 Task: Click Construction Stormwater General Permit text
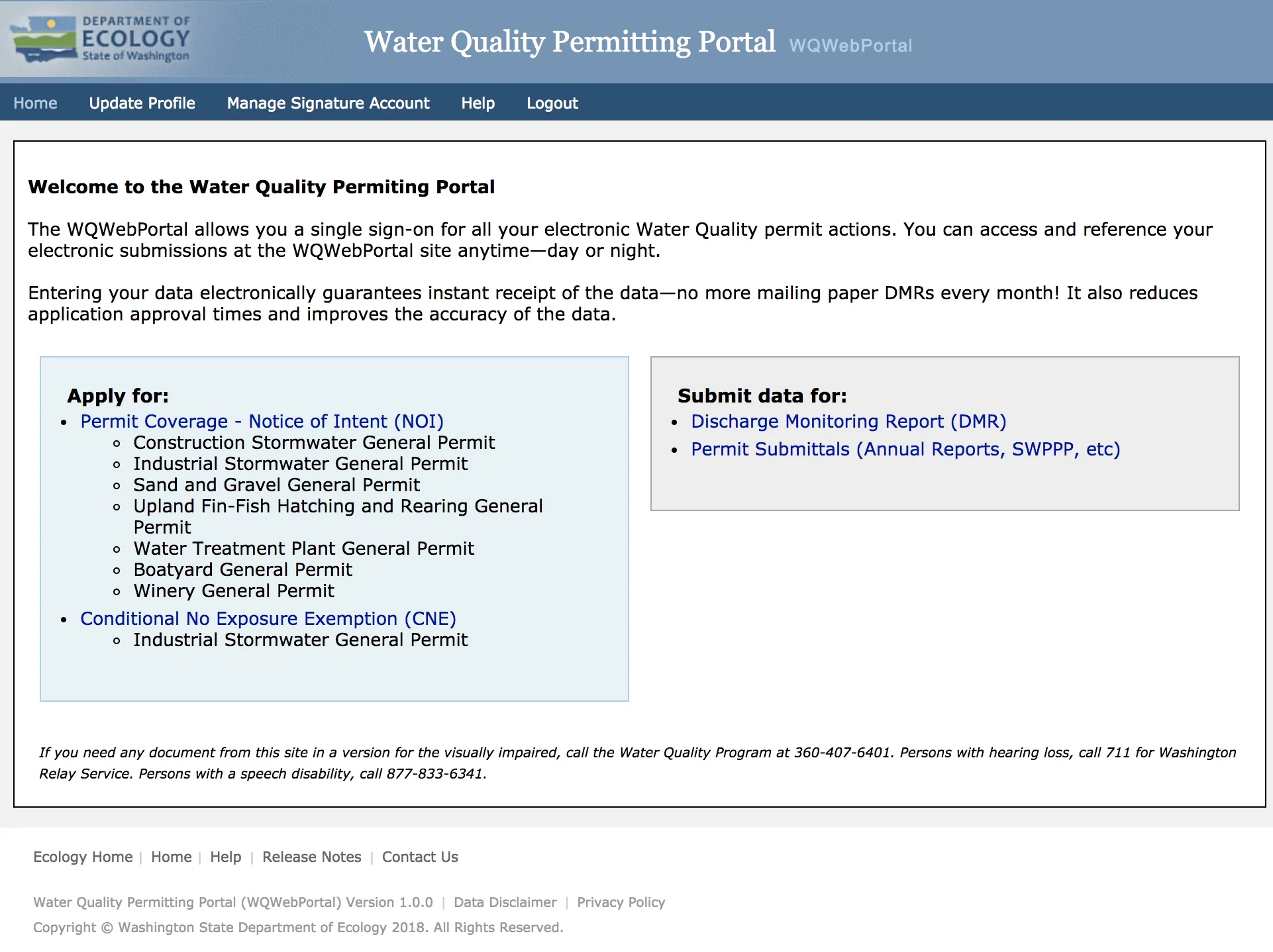(x=314, y=443)
